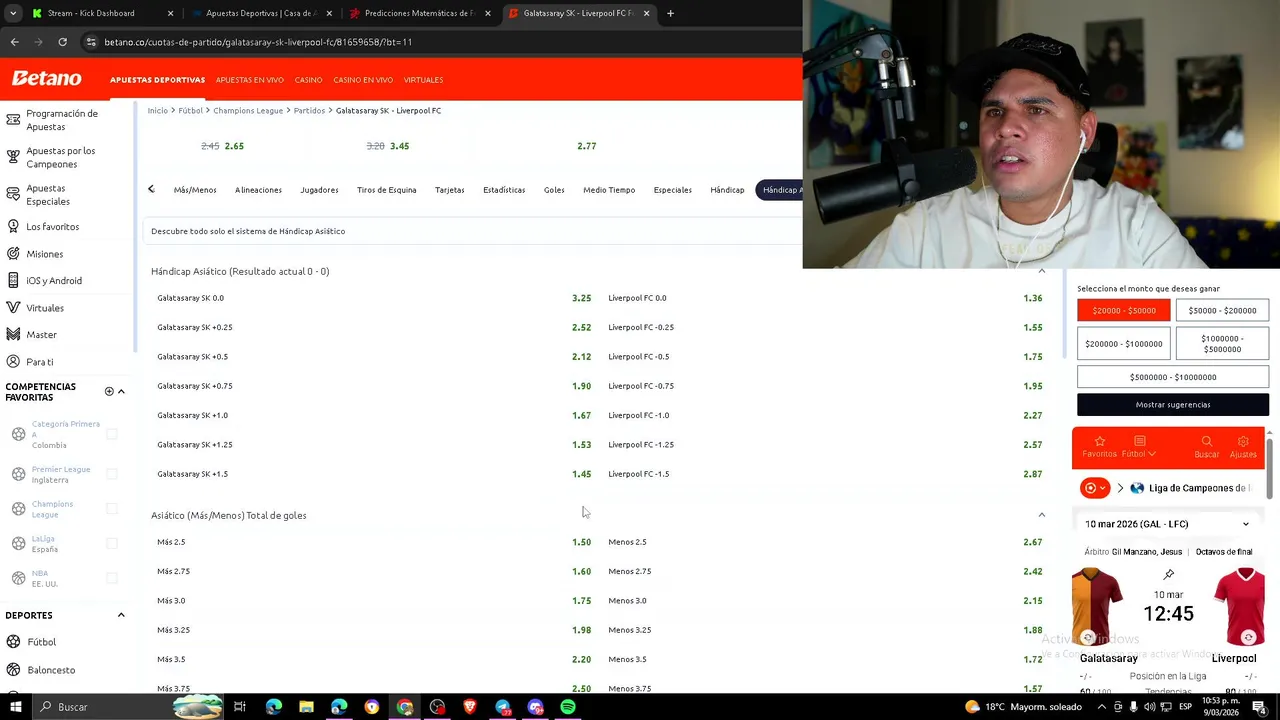Switch to Medio Tiempo tab
Screen dimensions: 1280x720
(x=609, y=190)
